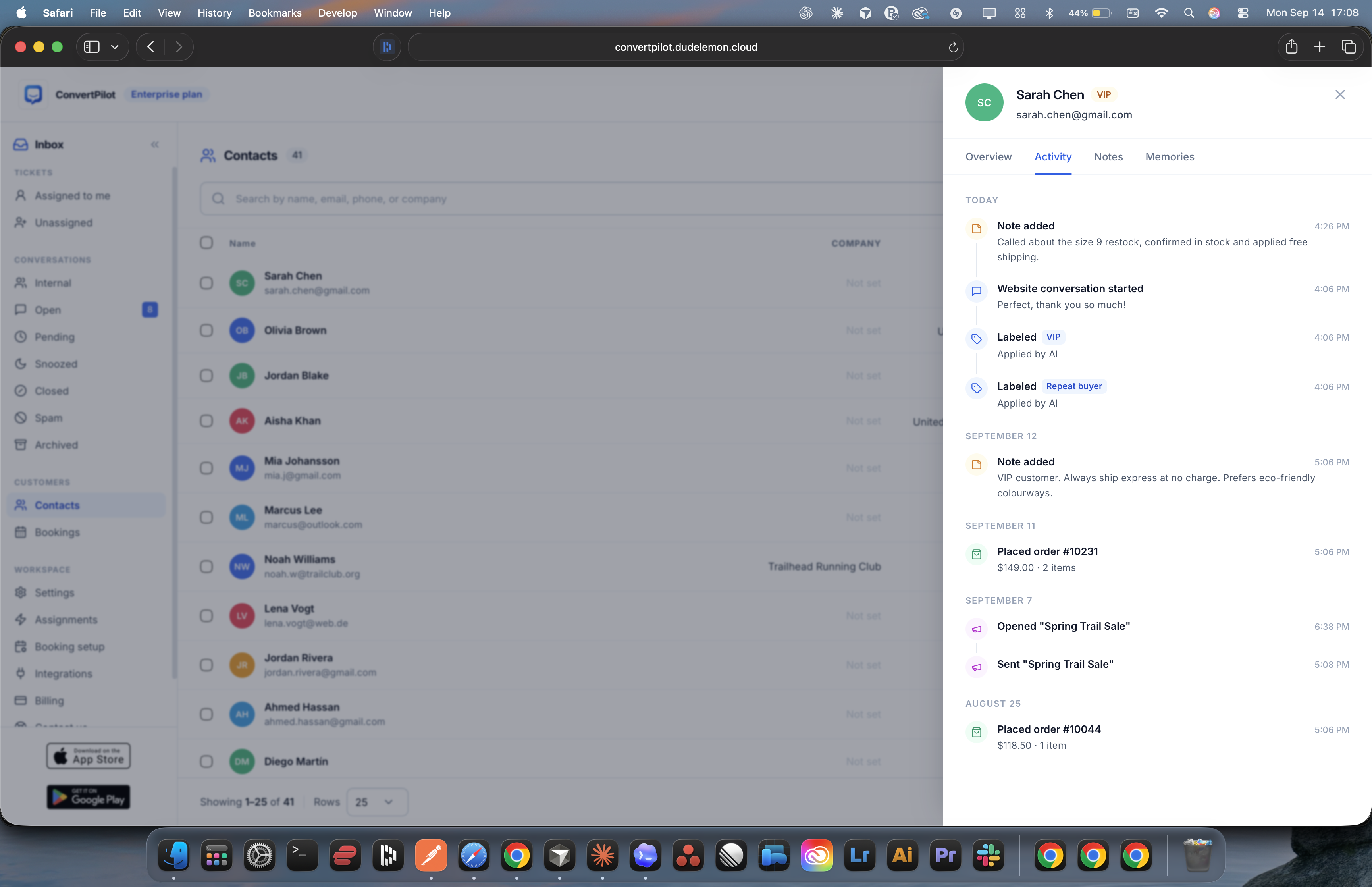This screenshot has width=1372, height=887.
Task: Click Get it on Google Play badge
Action: click(x=88, y=797)
